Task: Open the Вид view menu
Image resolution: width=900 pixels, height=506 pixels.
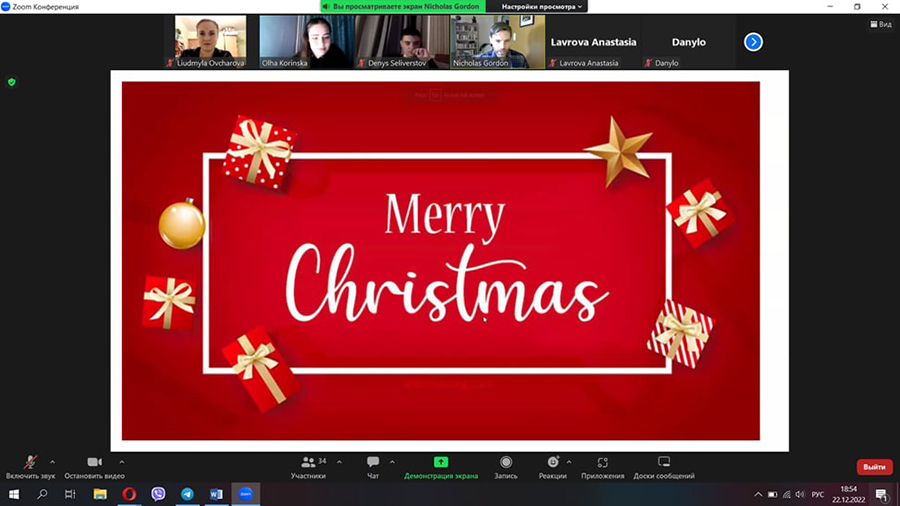Action: click(880, 24)
